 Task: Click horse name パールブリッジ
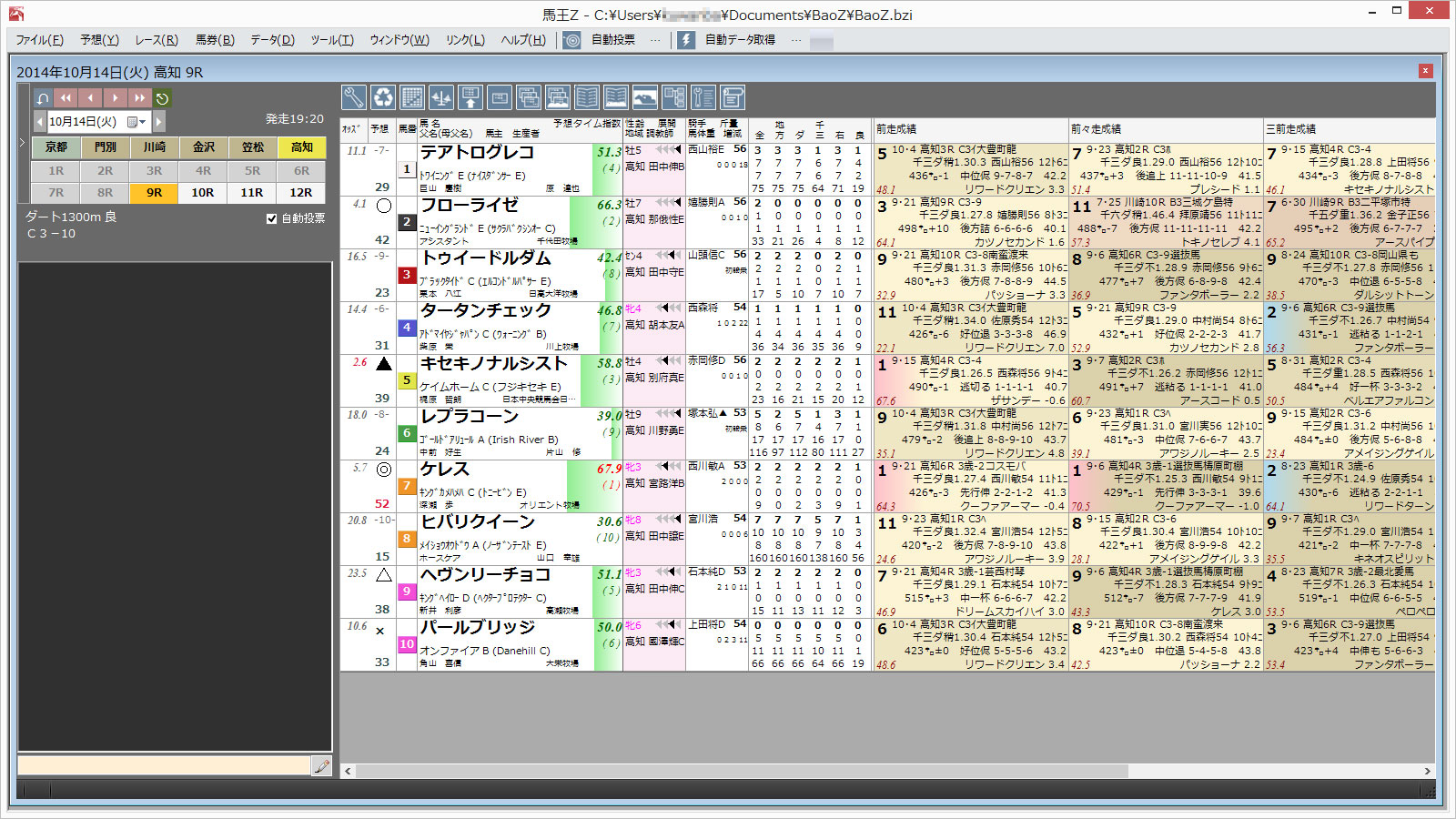coord(478,628)
